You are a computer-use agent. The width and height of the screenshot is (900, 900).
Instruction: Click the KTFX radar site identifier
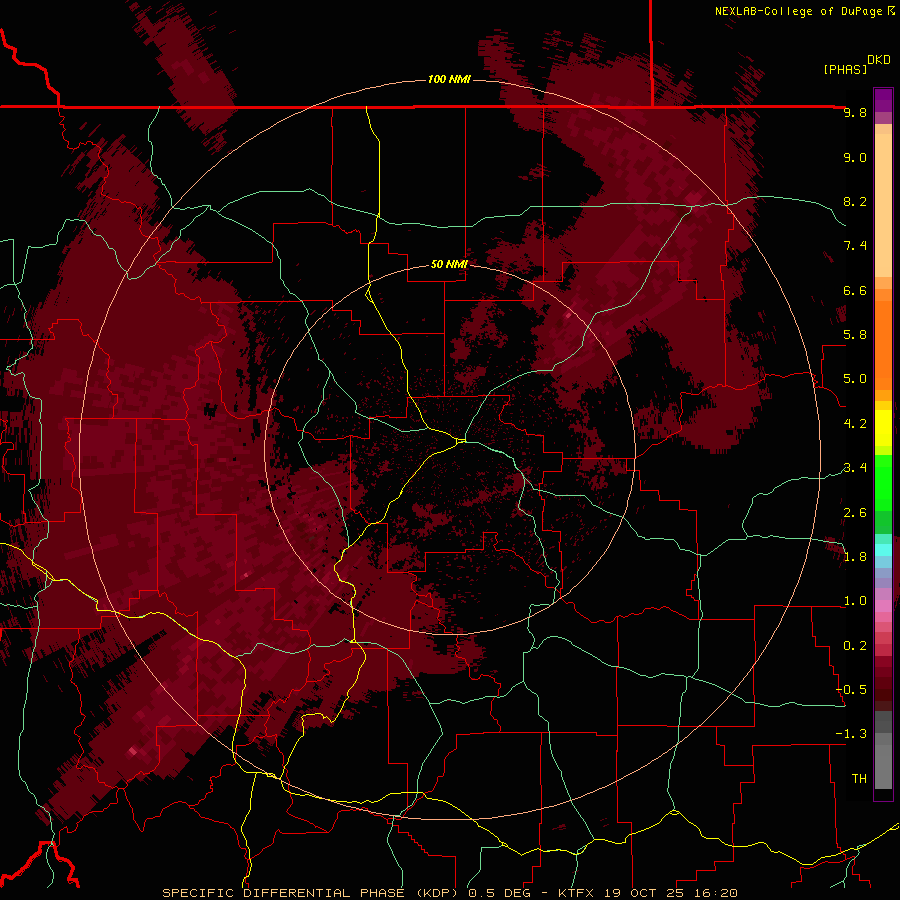[x=576, y=893]
